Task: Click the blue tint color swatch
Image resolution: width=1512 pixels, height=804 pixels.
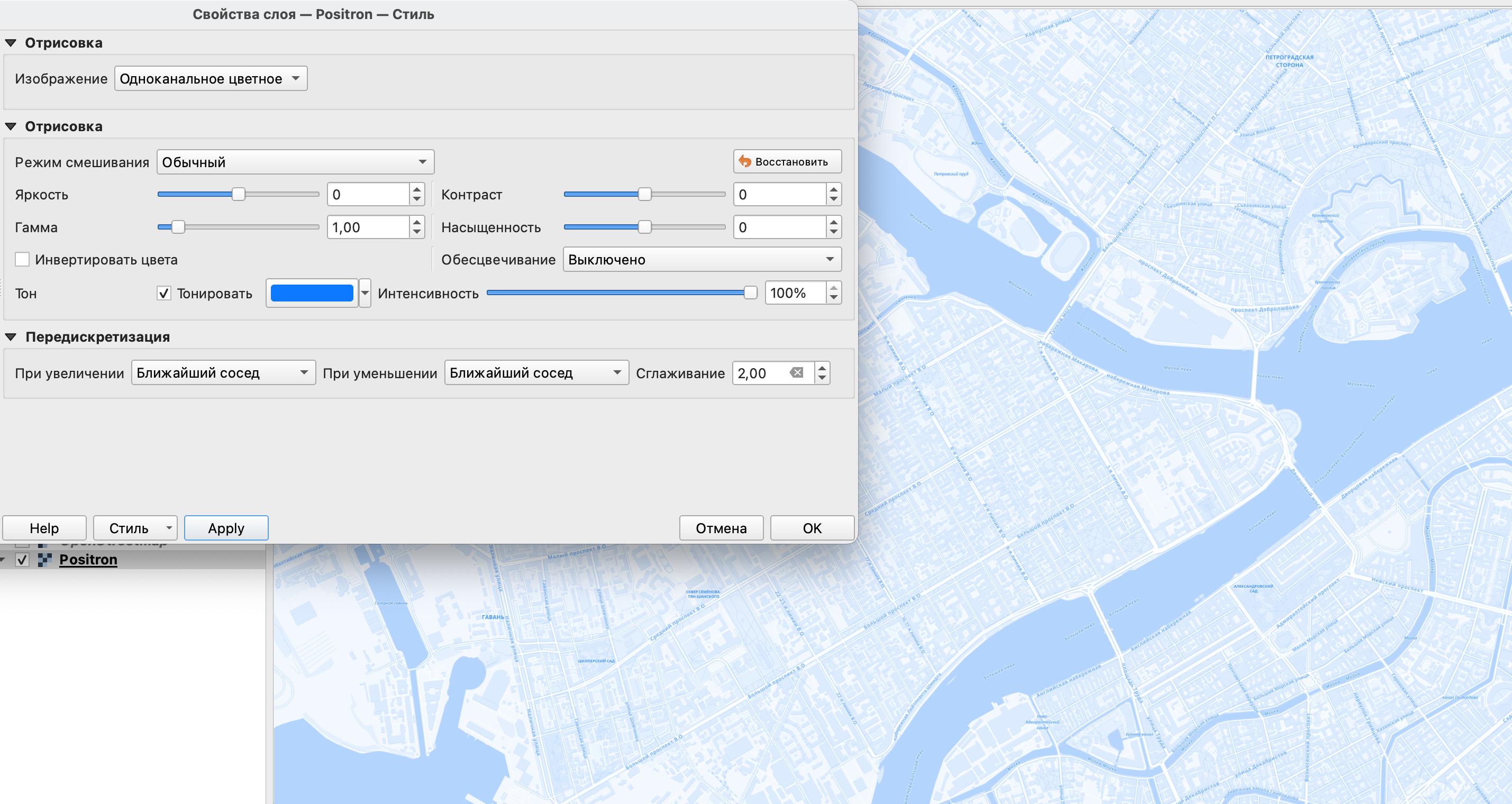Action: pyautogui.click(x=312, y=293)
